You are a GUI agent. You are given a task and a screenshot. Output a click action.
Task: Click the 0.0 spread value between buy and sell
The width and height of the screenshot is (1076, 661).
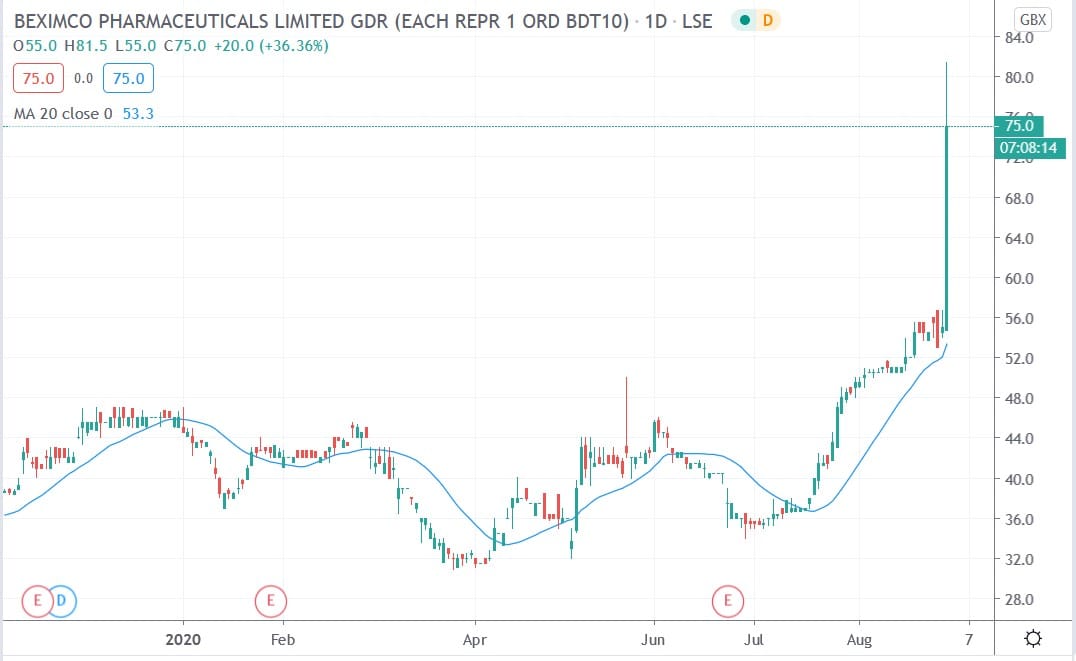coord(83,78)
